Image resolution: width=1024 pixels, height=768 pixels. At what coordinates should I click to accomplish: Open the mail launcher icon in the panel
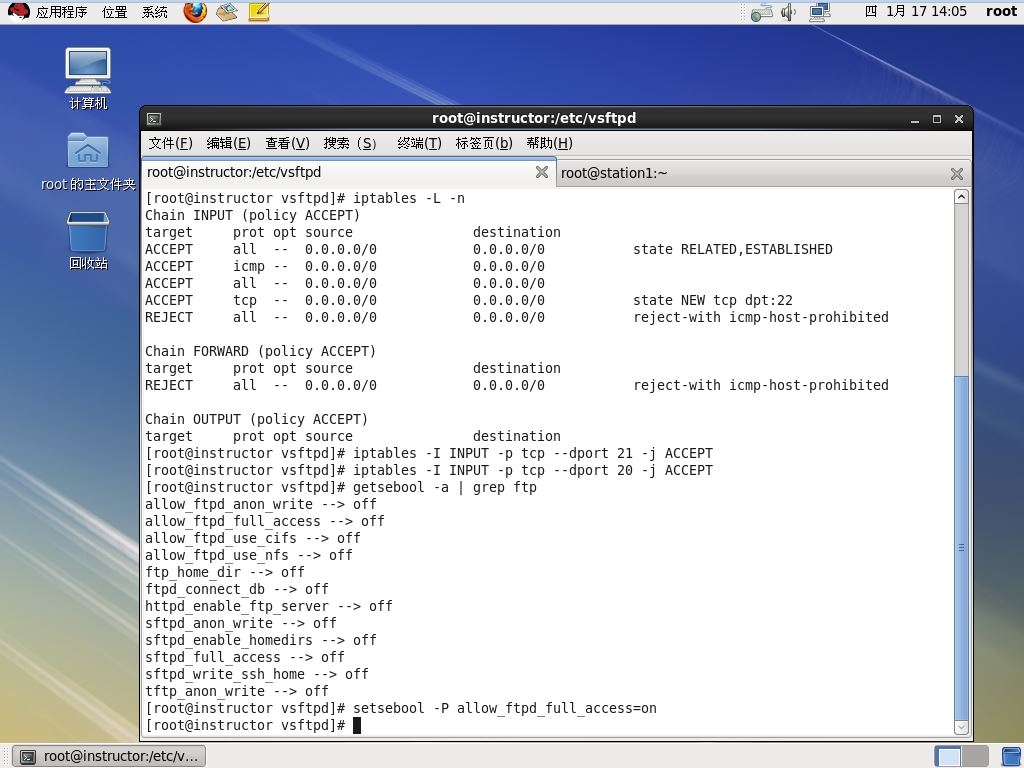click(x=227, y=12)
